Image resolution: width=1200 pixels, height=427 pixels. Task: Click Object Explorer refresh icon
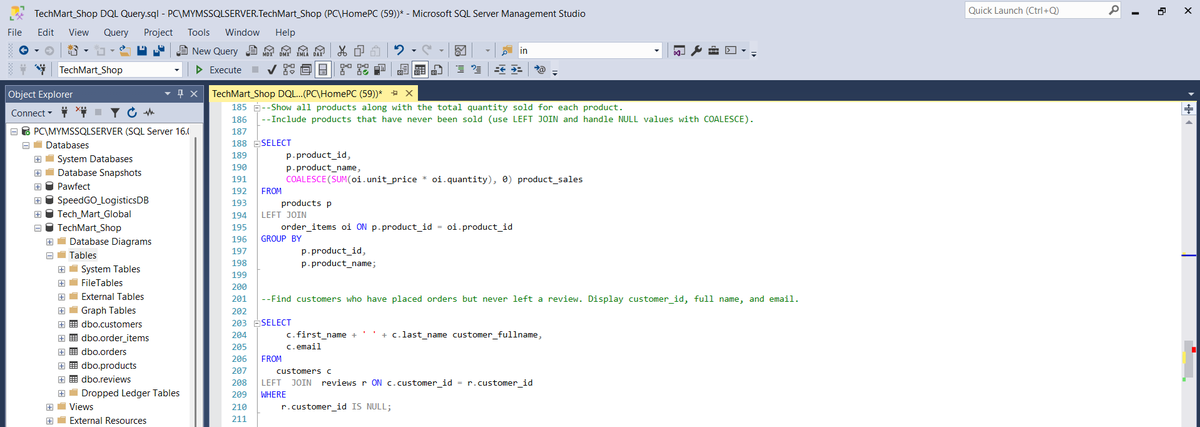[x=132, y=113]
